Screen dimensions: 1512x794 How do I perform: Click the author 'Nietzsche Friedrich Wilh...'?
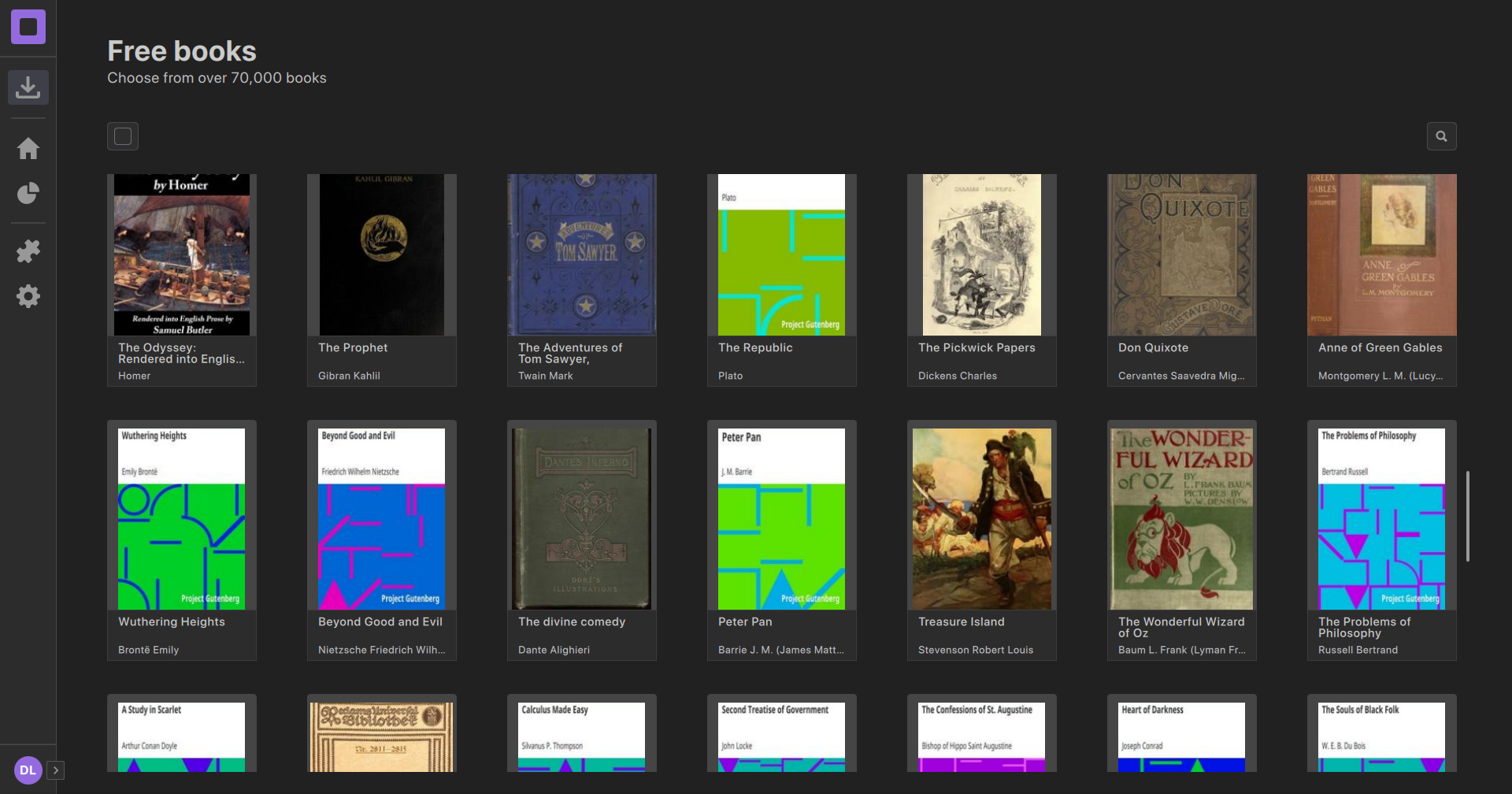(382, 650)
